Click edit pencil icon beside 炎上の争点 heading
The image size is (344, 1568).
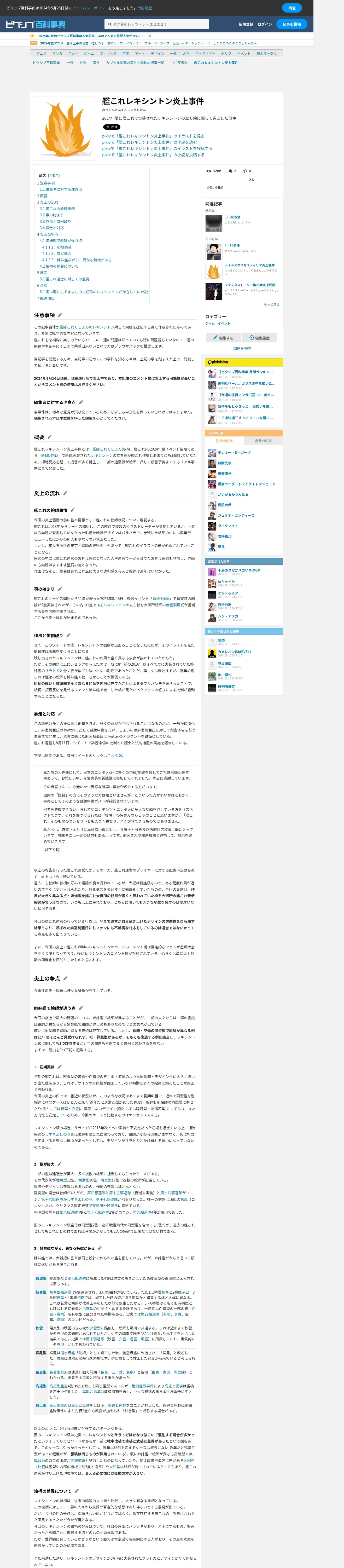(x=65, y=979)
